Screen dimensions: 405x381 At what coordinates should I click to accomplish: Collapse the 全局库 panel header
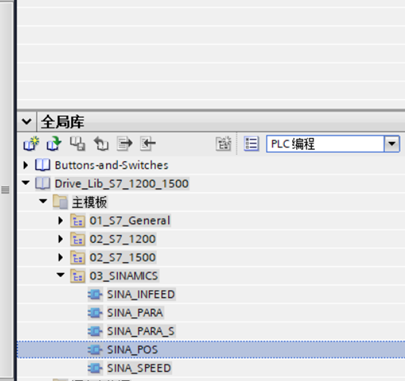pyautogui.click(x=27, y=122)
